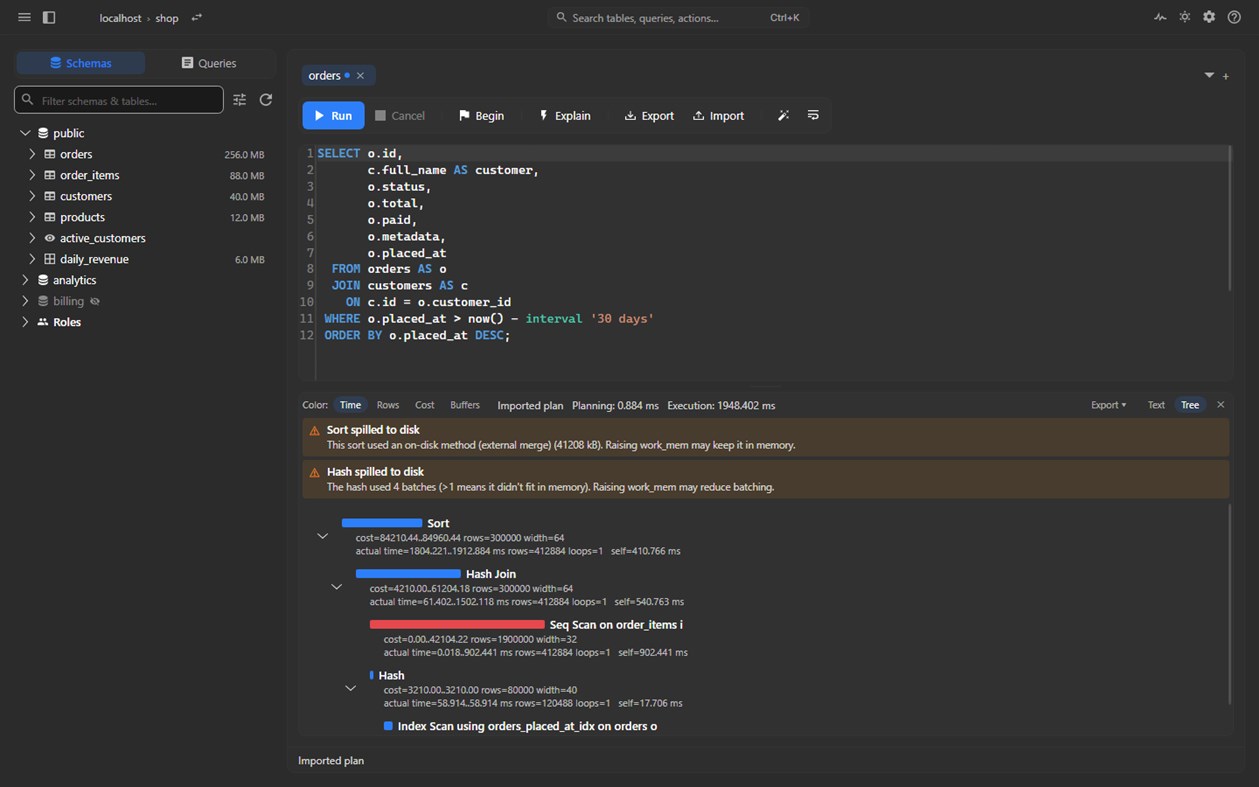Click the Hash Join blue time bar
The image size is (1259, 787).
[x=408, y=574]
